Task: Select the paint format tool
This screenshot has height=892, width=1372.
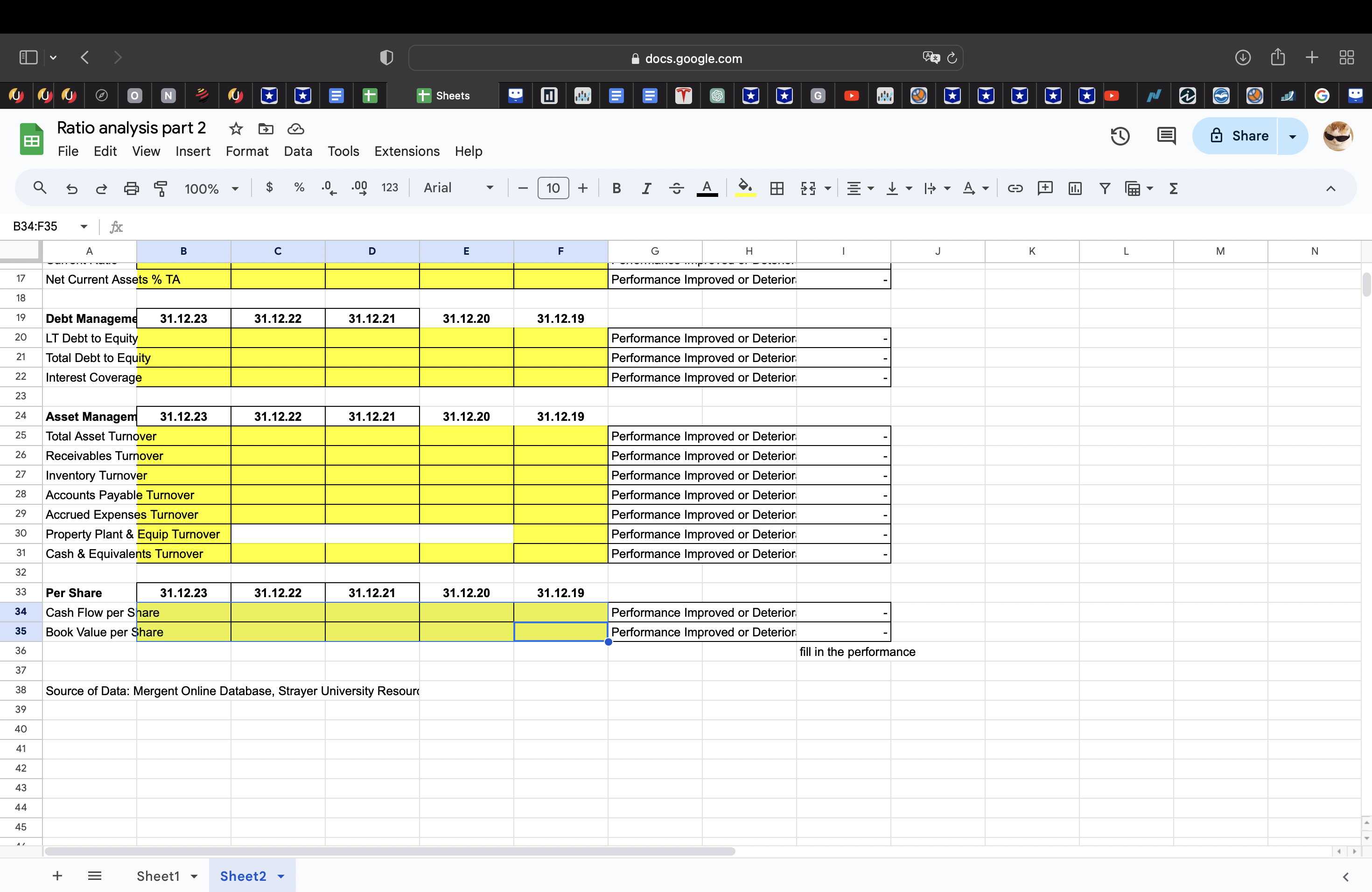Action: tap(161, 188)
